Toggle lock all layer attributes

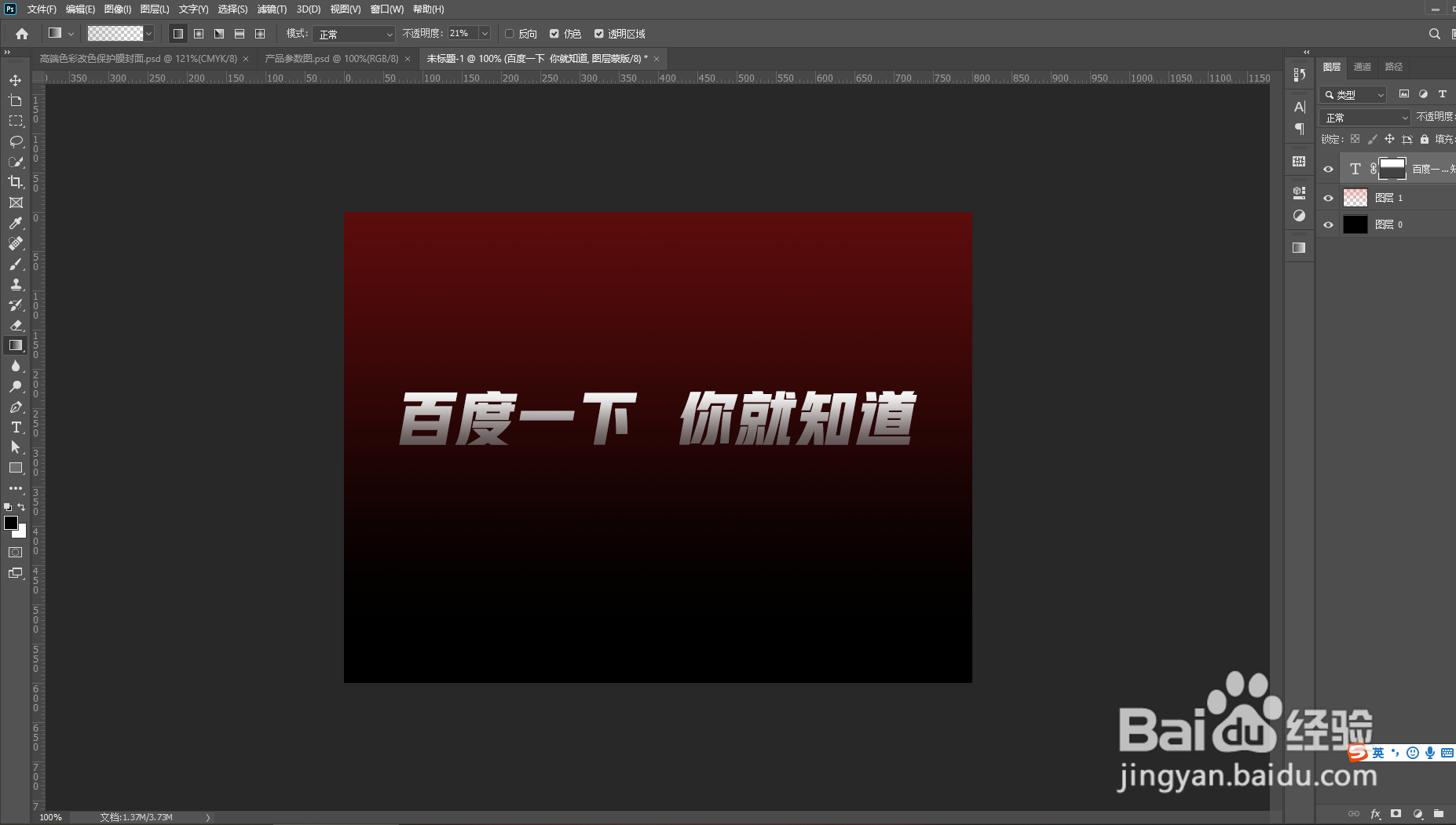click(x=1424, y=139)
